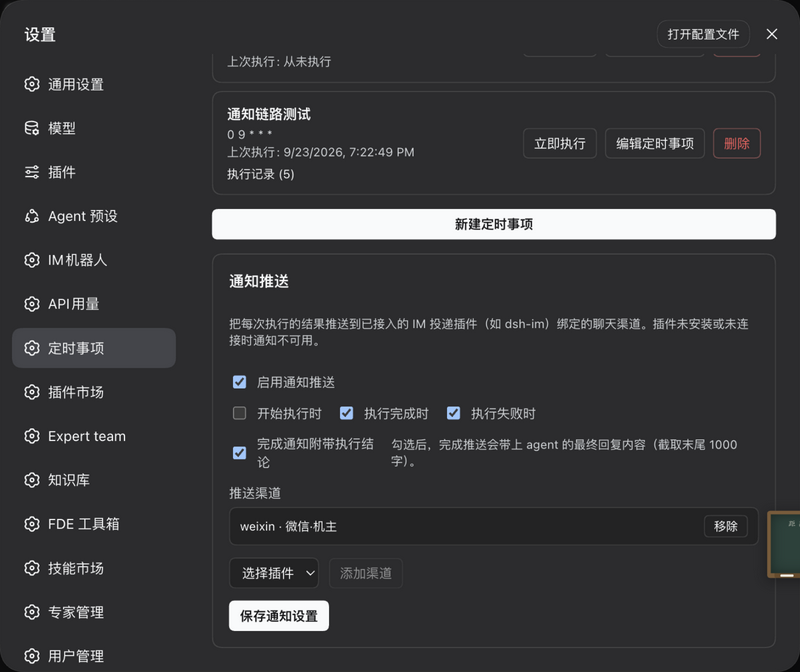This screenshot has width=800, height=672.
Task: Click the 新建定时事项 button
Action: 494,224
